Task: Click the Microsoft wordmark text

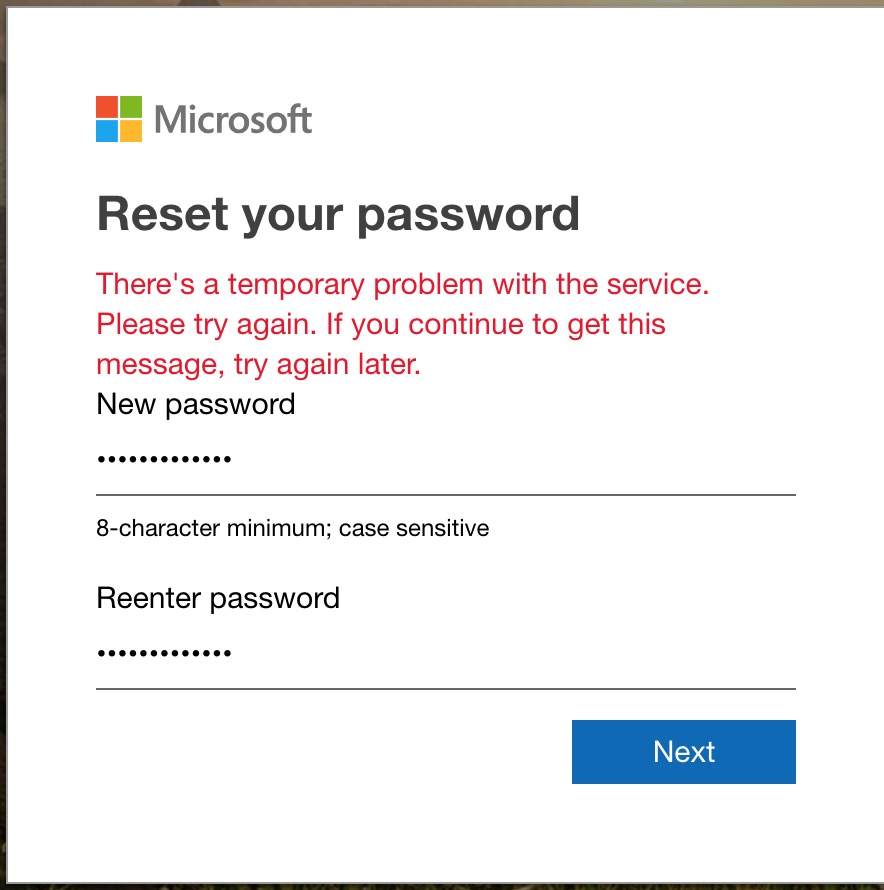Action: tap(233, 119)
